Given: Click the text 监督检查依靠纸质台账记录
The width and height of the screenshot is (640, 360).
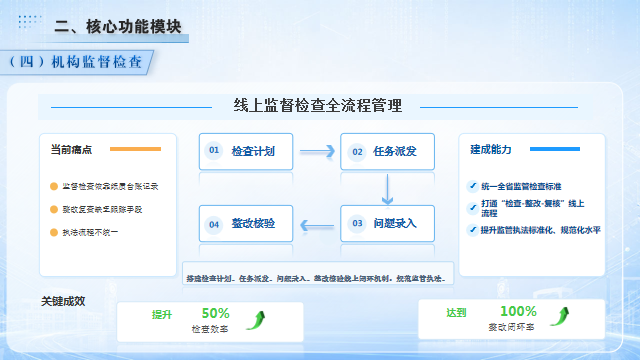Looking at the screenshot, I should tap(110, 187).
